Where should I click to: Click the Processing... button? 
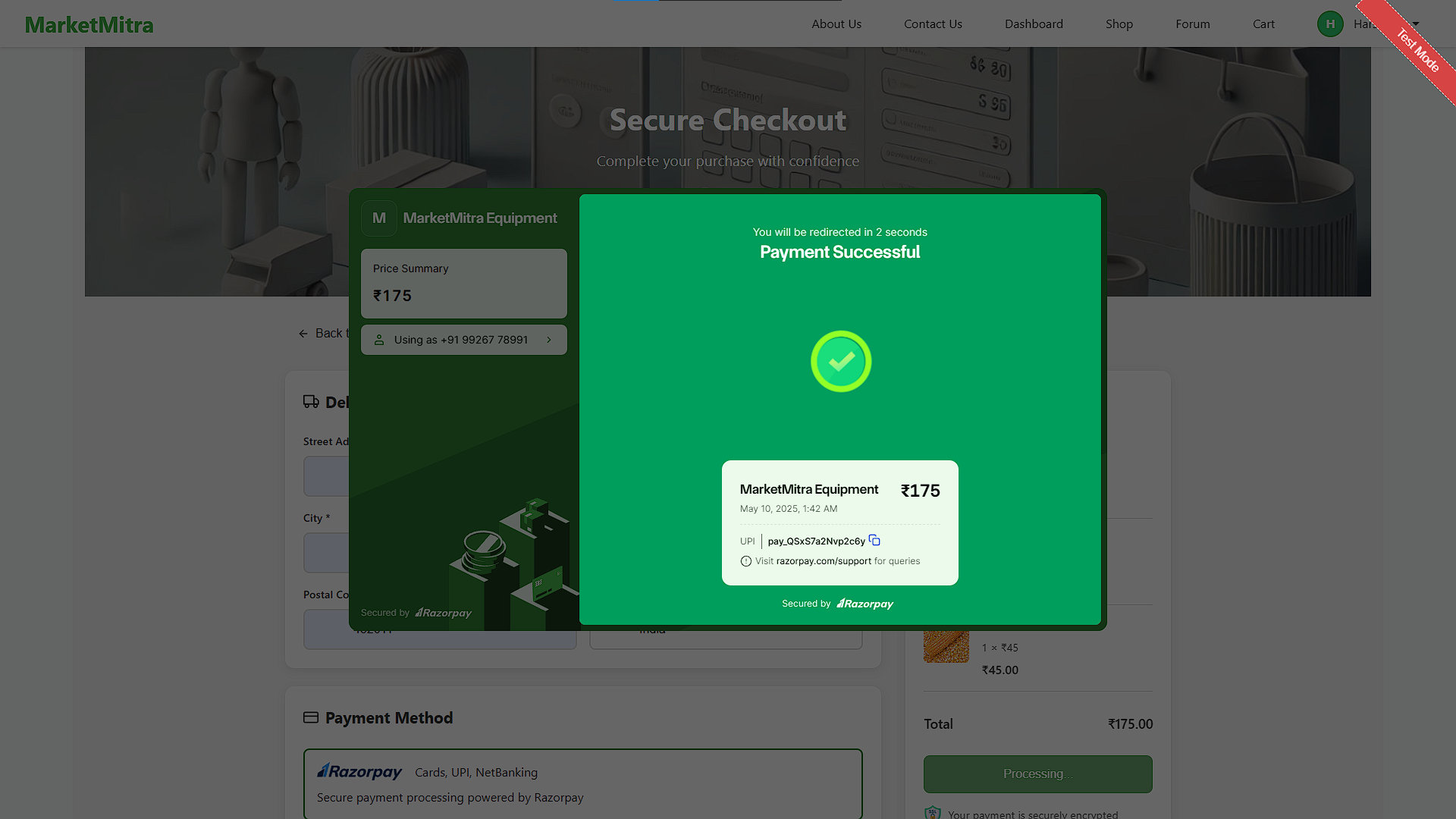click(1037, 773)
